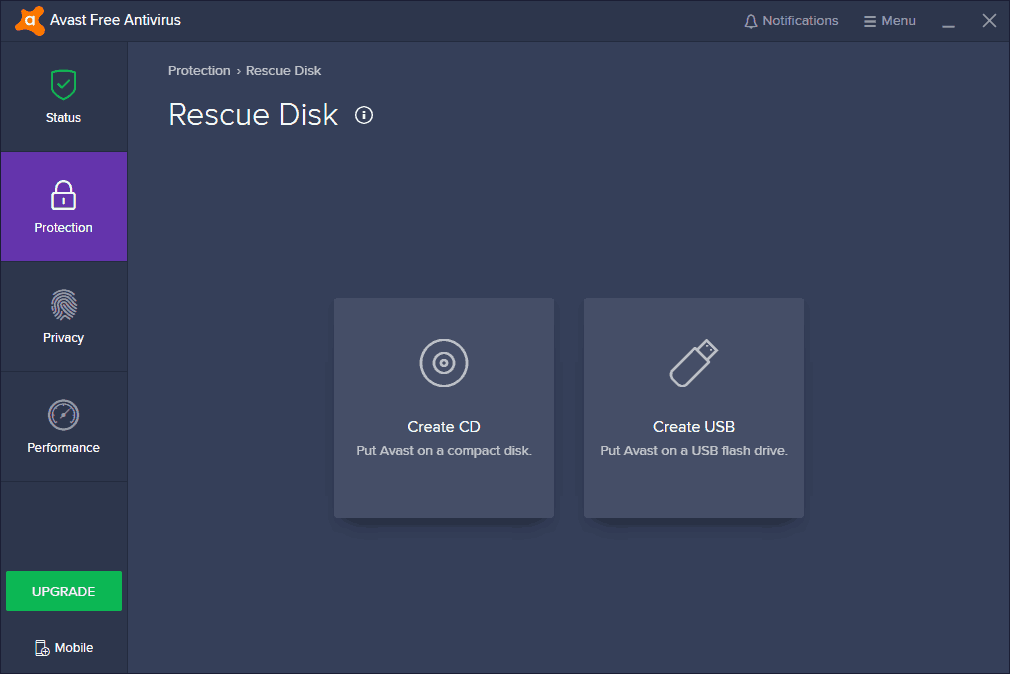Select the Performance gauge icon
This screenshot has height=674, width=1010.
click(x=63, y=415)
